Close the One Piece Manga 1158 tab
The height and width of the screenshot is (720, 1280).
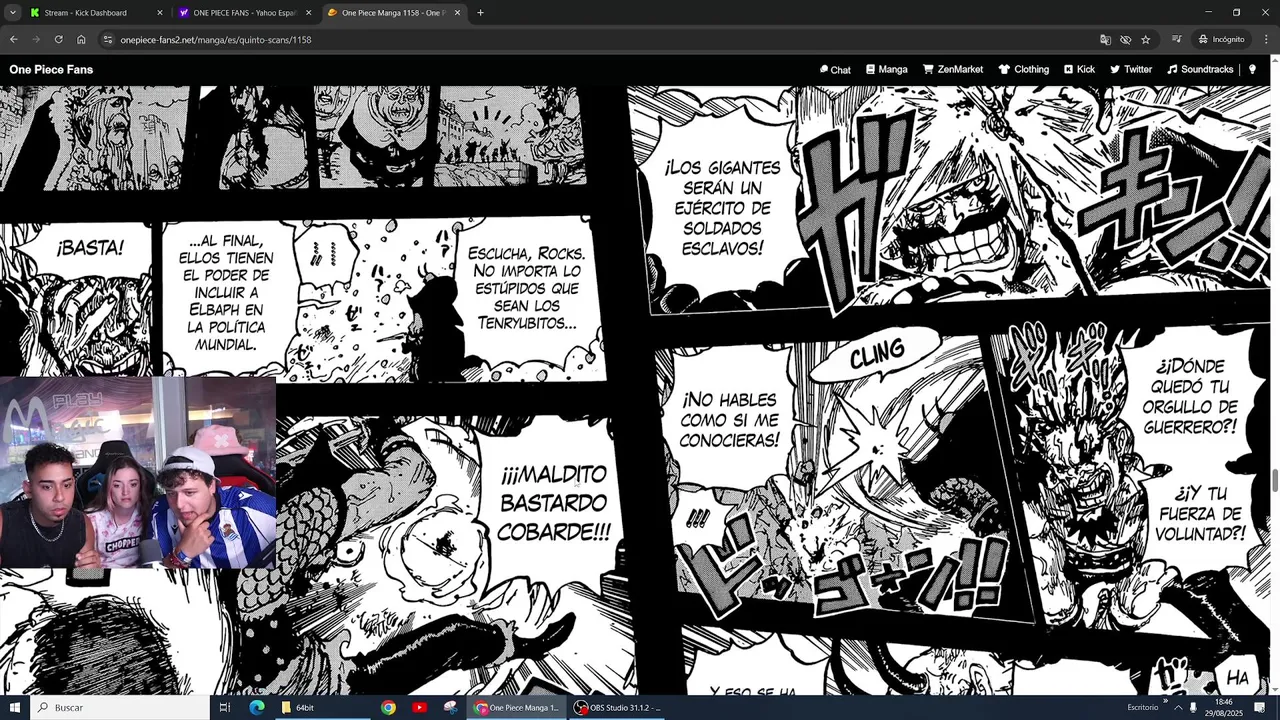coord(457,13)
